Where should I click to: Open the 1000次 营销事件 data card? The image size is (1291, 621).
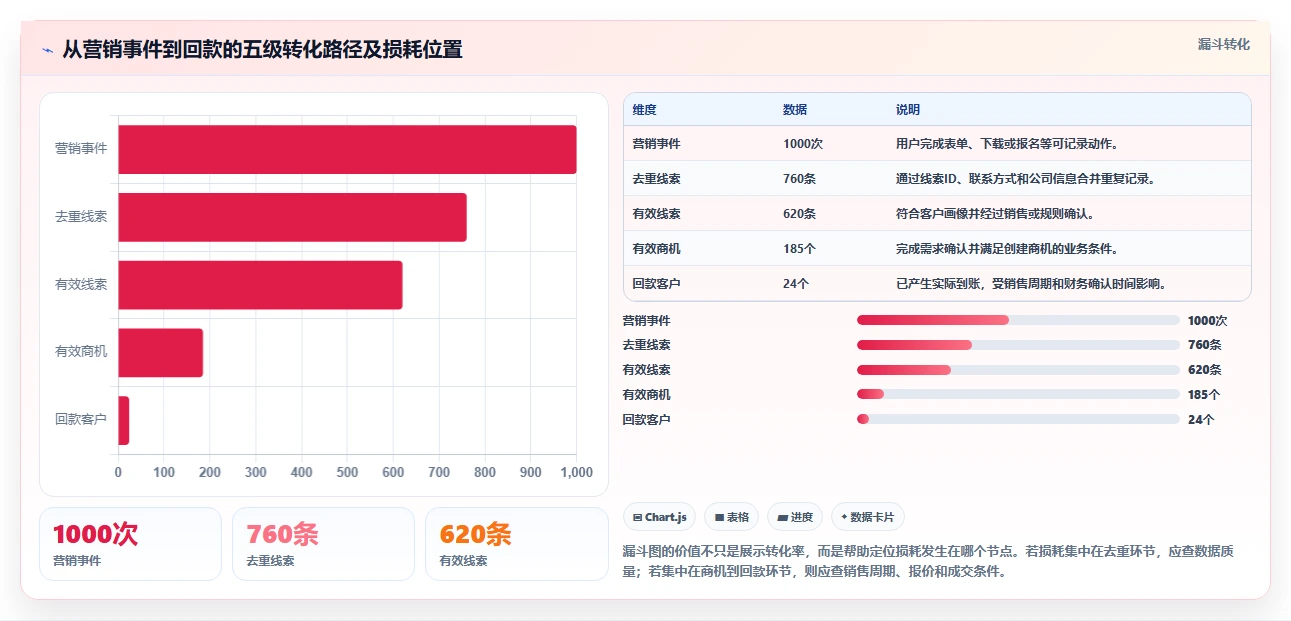(x=130, y=544)
